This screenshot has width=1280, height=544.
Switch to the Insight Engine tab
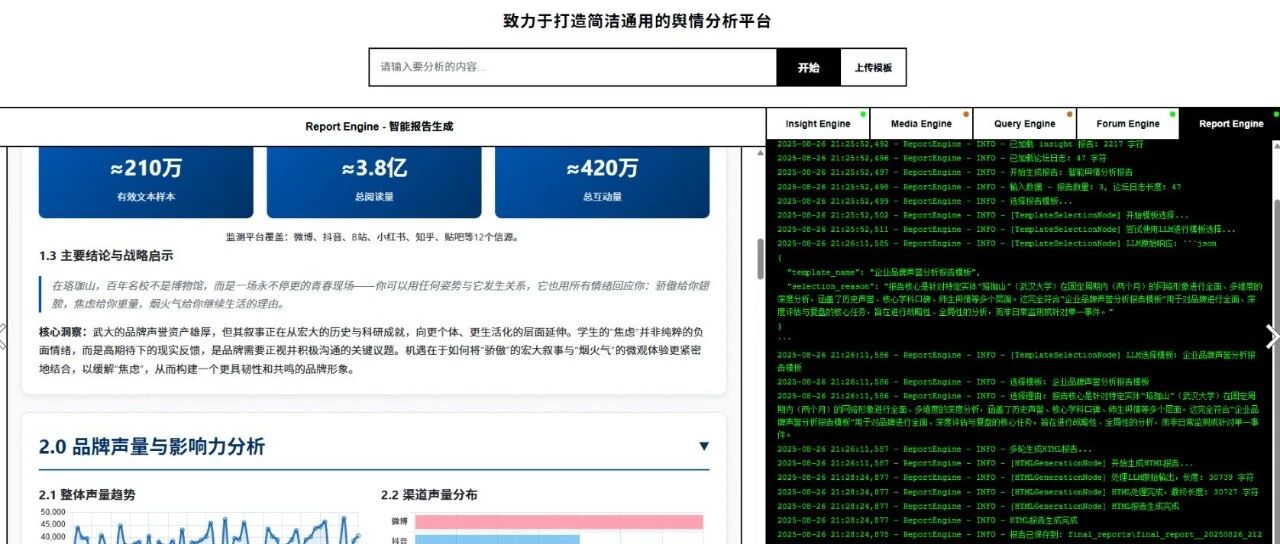818,124
